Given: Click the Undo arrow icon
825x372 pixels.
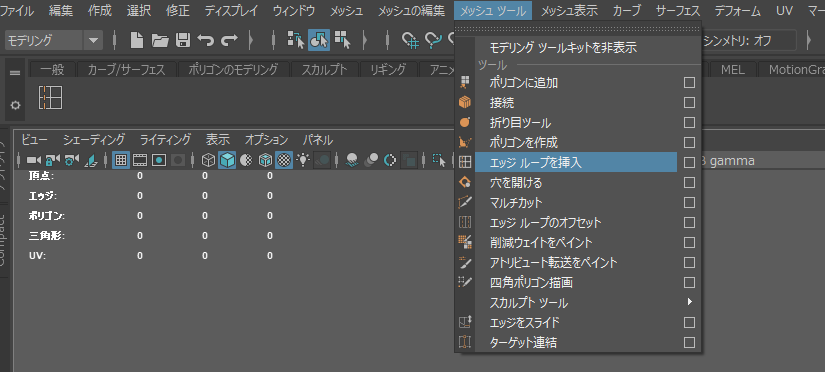Looking at the screenshot, I should pyautogui.click(x=205, y=40).
